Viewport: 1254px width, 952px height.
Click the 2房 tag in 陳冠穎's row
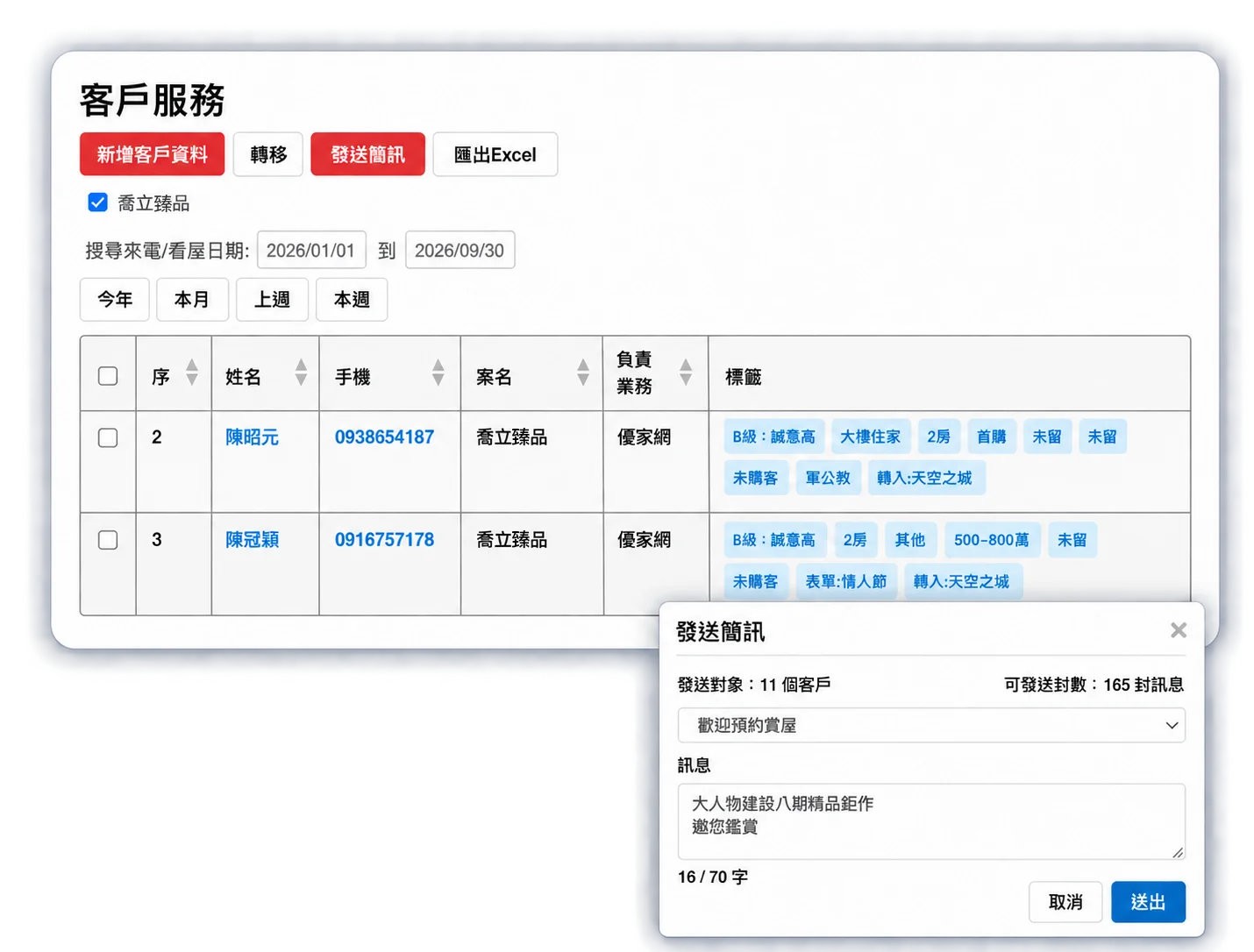pyautogui.click(x=855, y=540)
